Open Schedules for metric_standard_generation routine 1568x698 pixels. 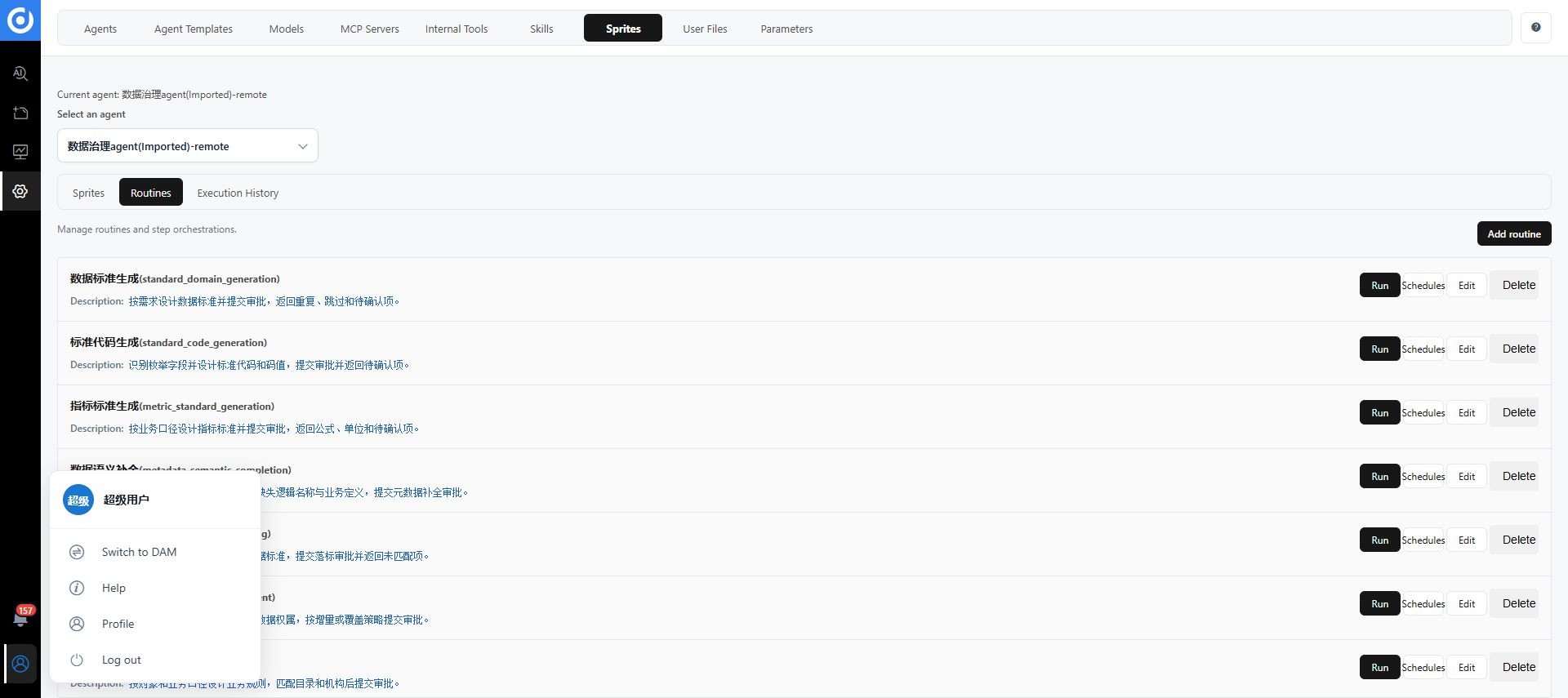[1423, 412]
